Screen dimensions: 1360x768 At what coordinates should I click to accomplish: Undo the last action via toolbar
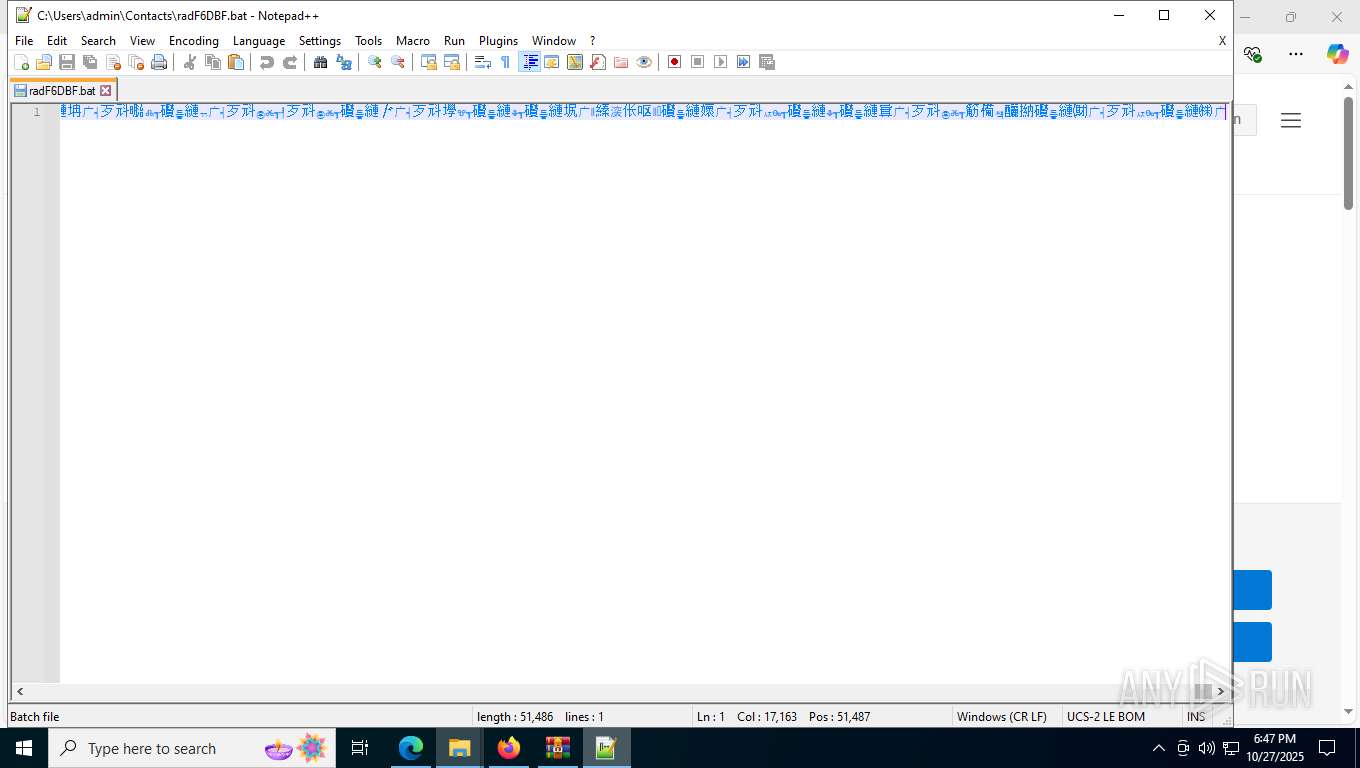(x=267, y=62)
